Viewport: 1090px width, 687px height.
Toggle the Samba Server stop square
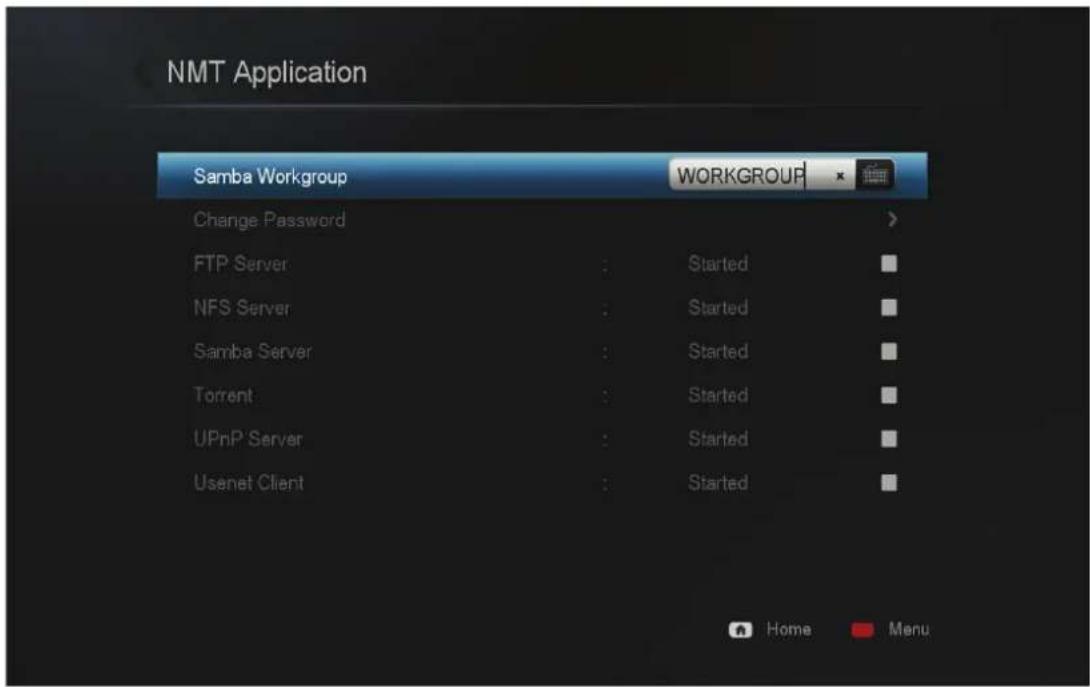point(889,351)
